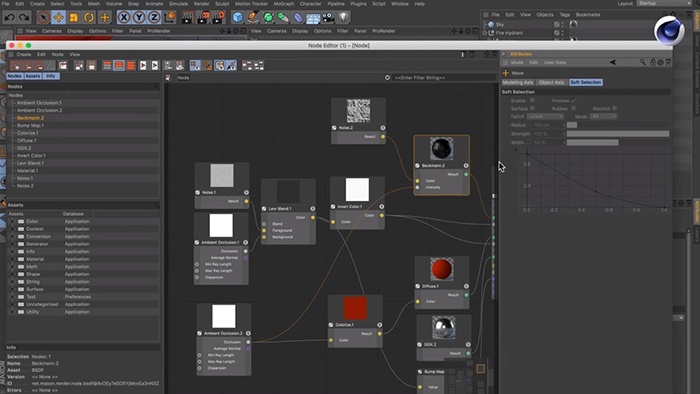
Task: Select Bump Map.1 in Nodes list
Action: click(x=30, y=125)
